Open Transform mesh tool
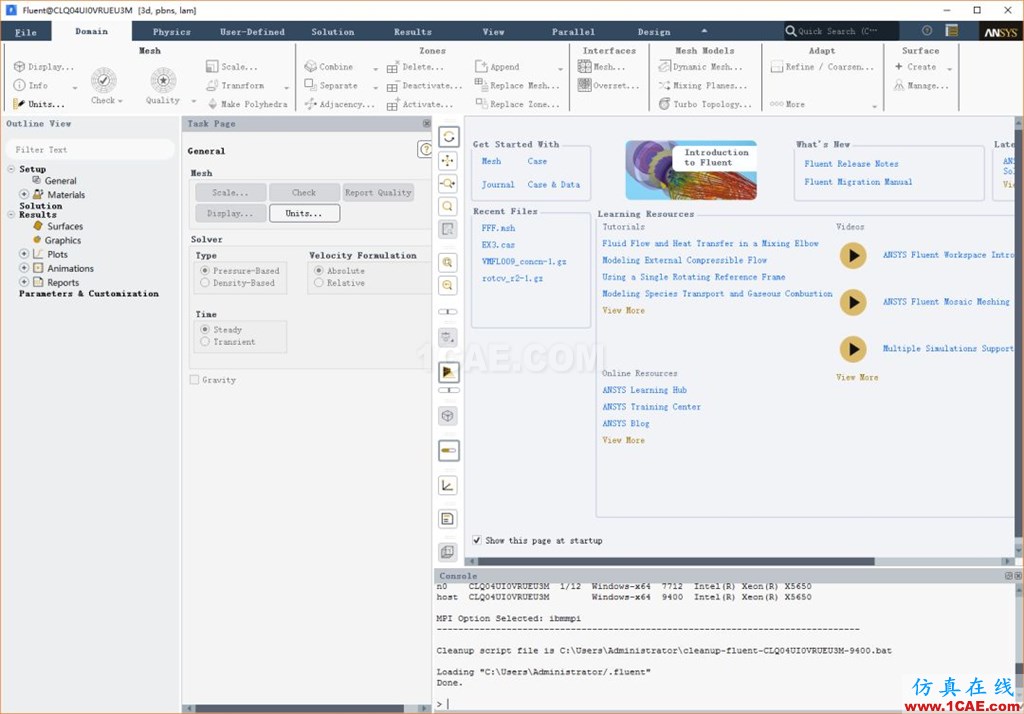 click(235, 86)
